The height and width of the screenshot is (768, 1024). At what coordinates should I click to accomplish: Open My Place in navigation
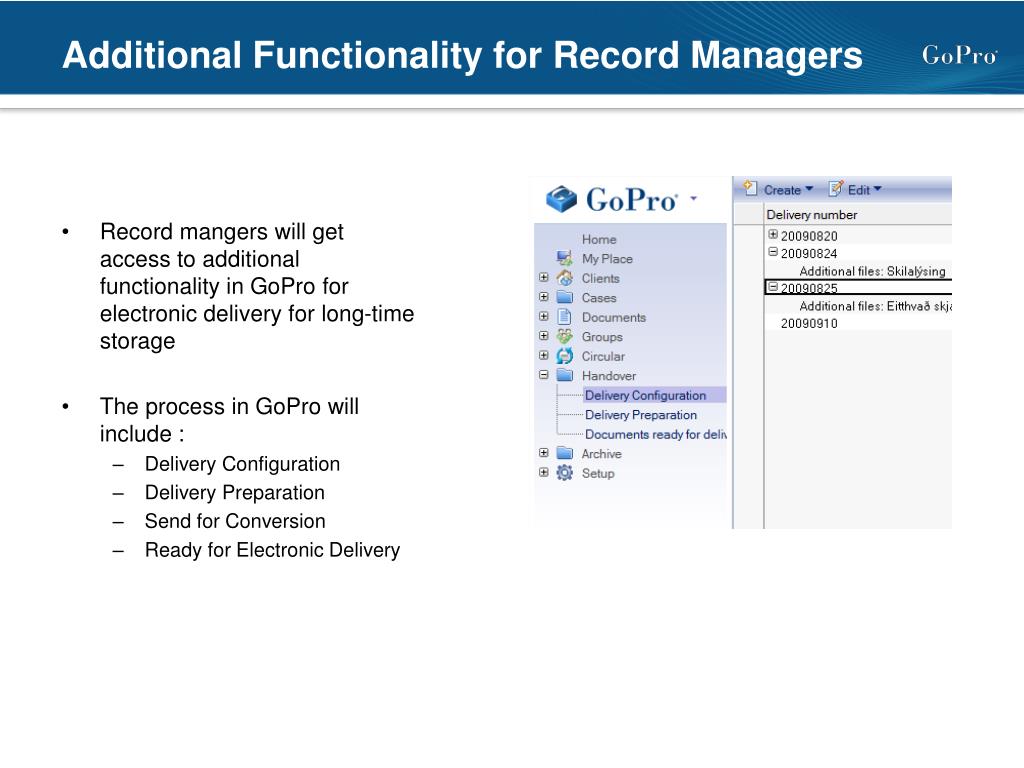(607, 259)
